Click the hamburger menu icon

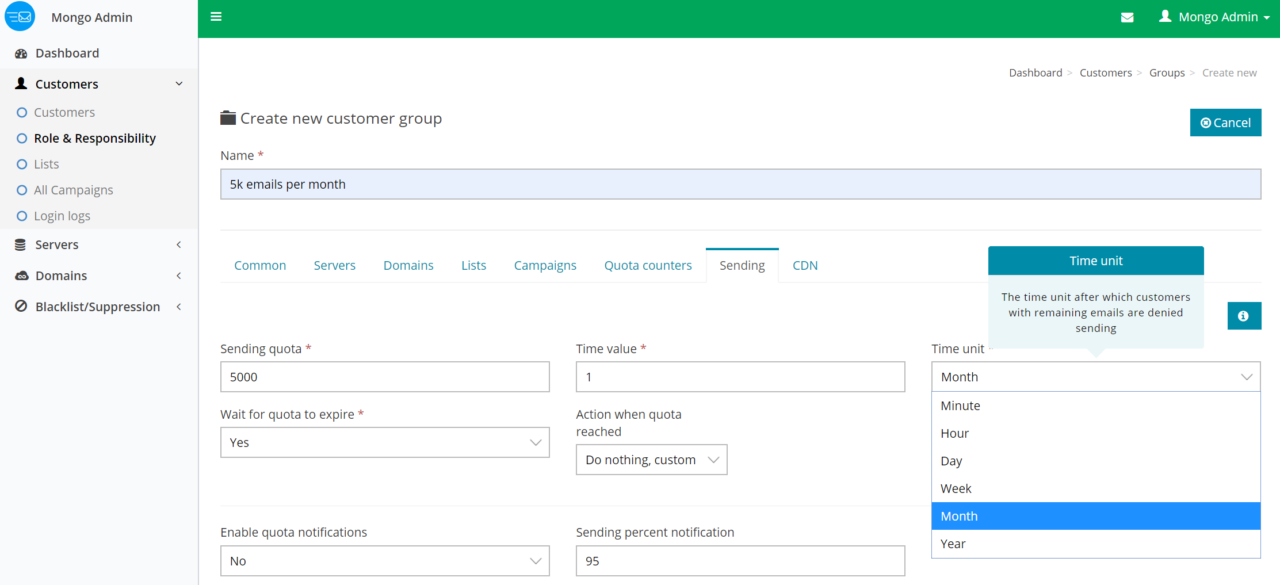[216, 17]
